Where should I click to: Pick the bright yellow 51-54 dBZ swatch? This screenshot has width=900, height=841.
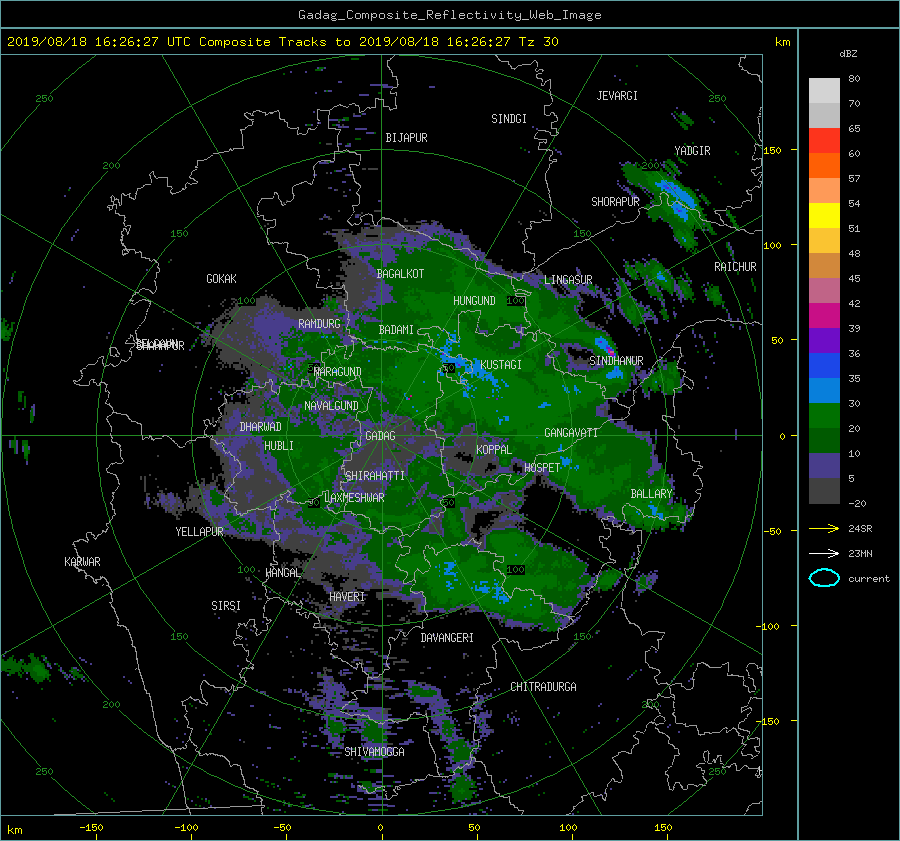coord(824,215)
